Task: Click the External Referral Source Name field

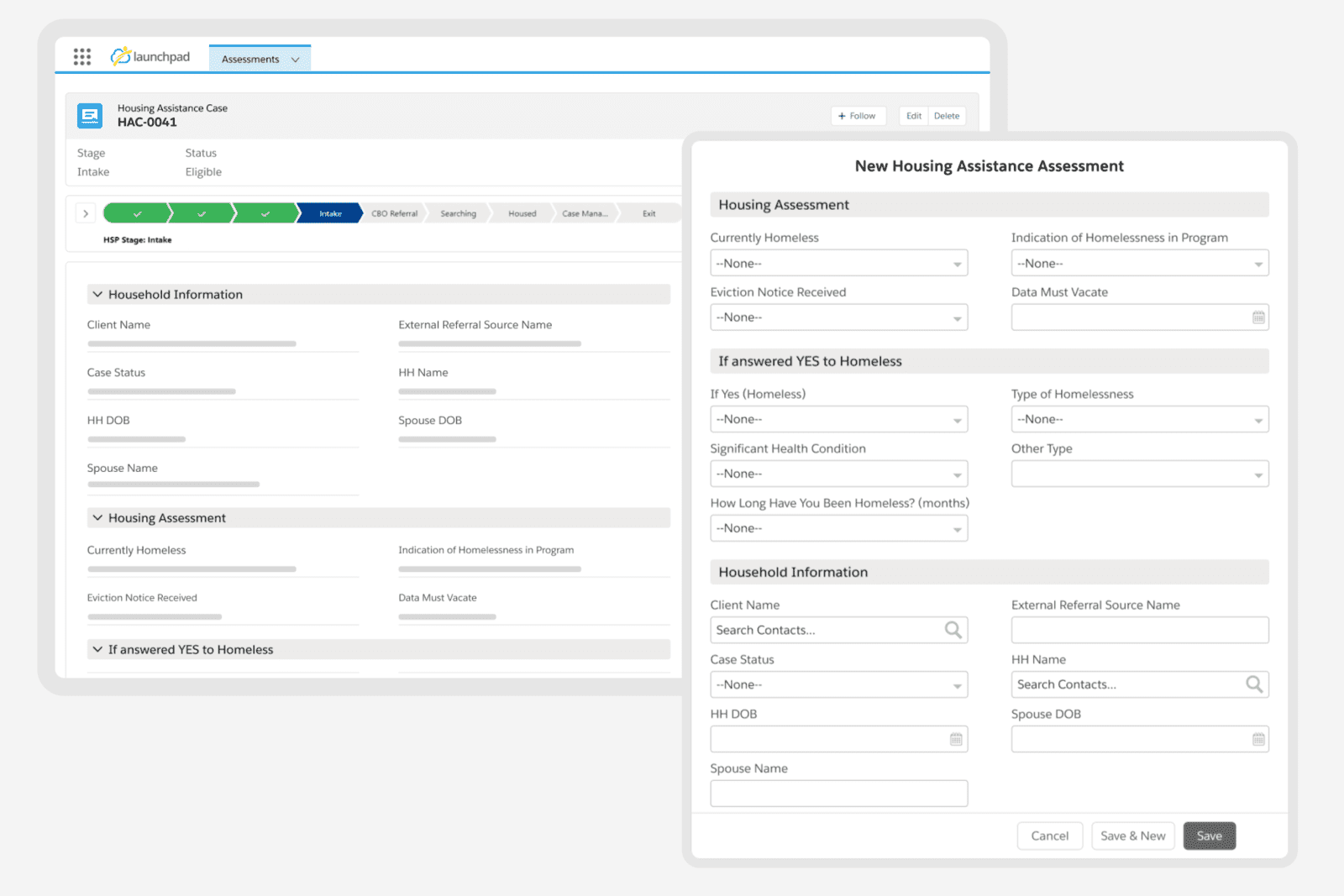Action: (x=1140, y=630)
